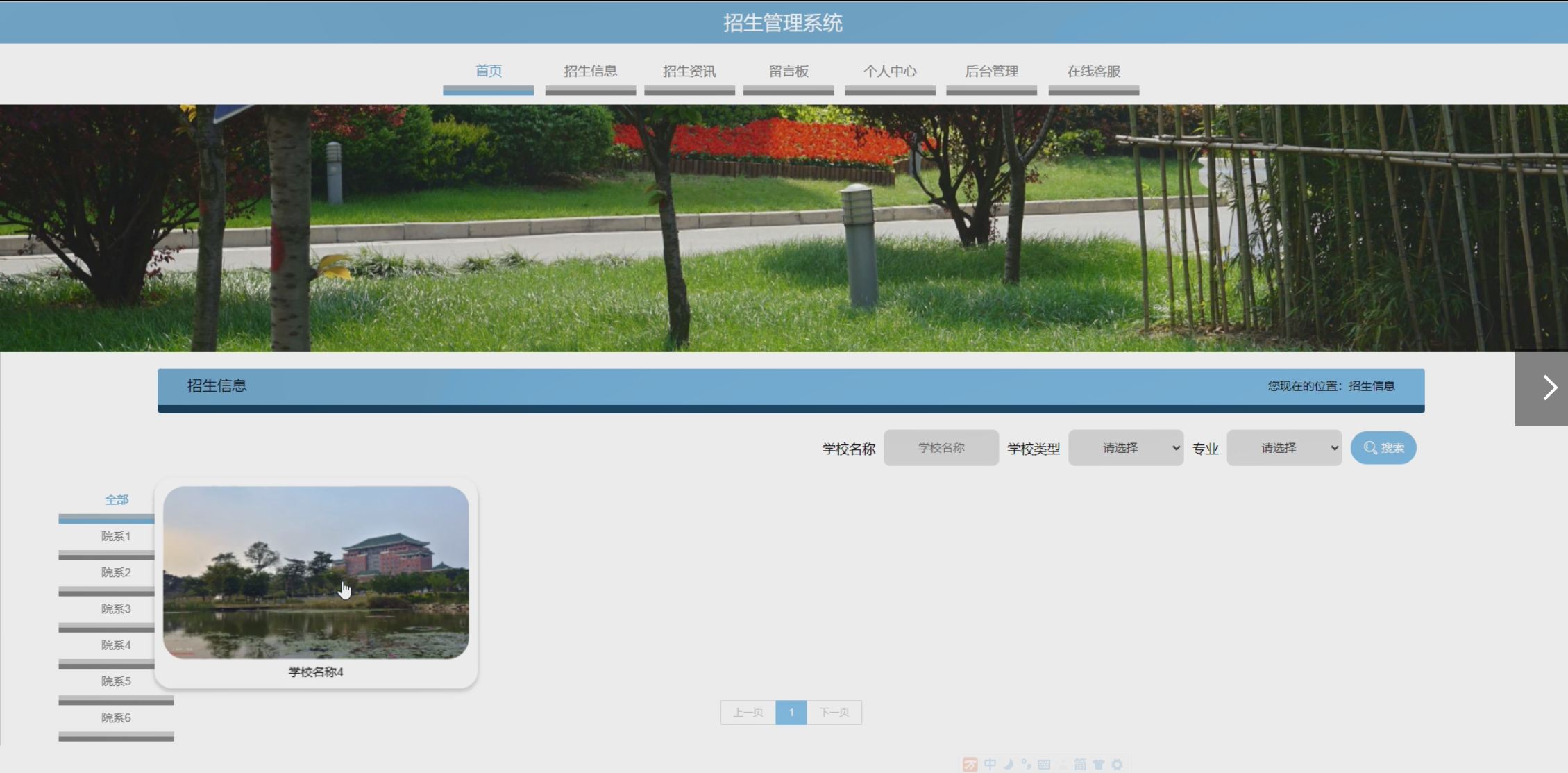
Task: Click the moon icon in IME toolbar
Action: coord(1009,764)
